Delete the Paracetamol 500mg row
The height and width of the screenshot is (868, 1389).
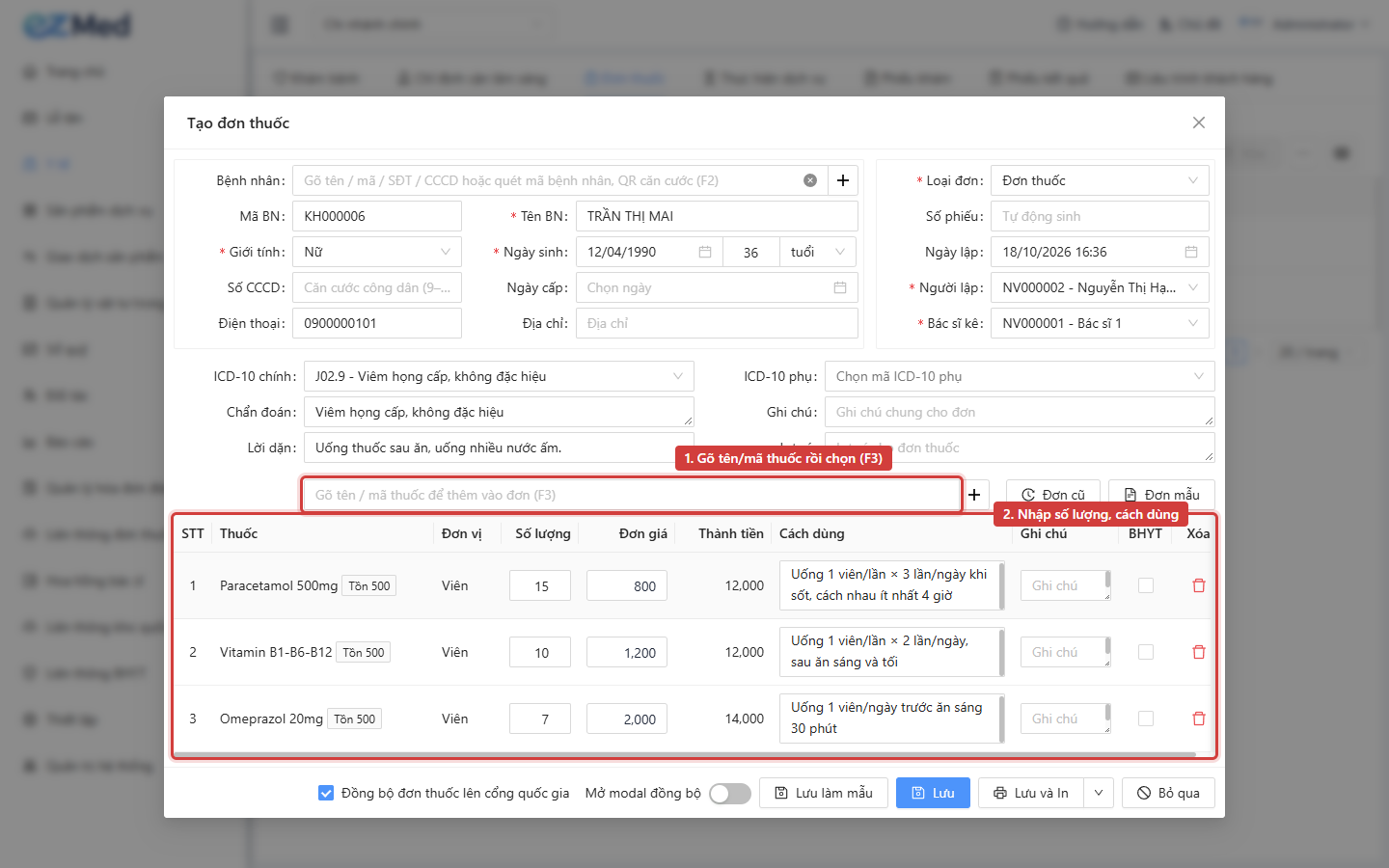(x=1199, y=585)
